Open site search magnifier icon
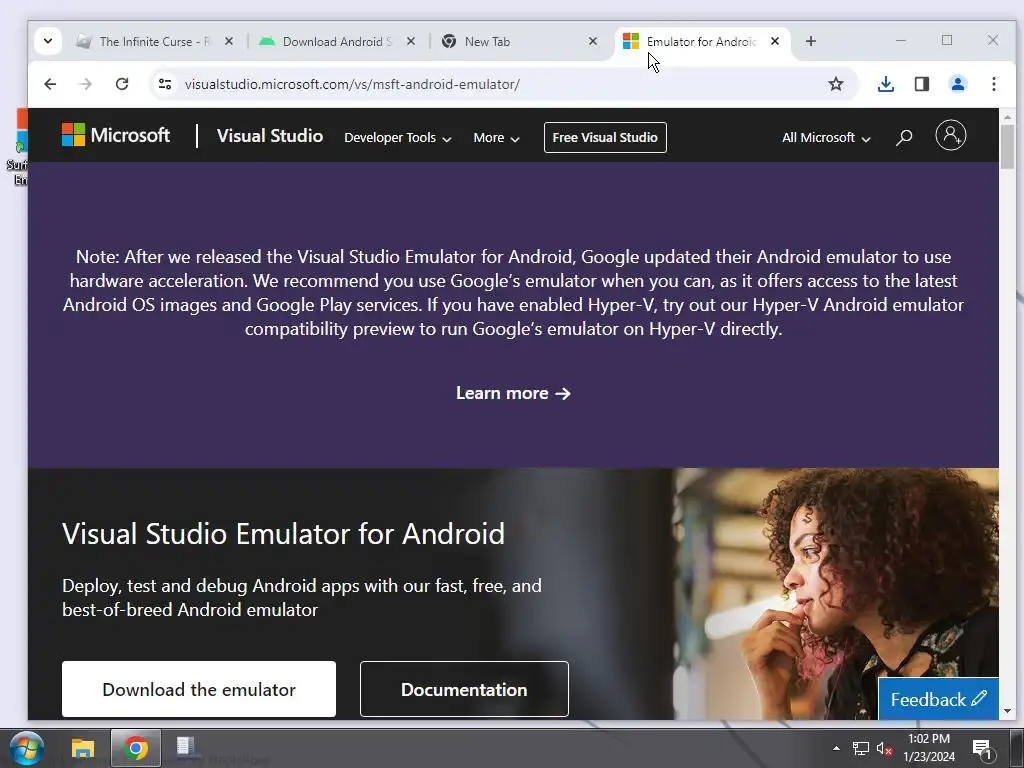 [904, 137]
